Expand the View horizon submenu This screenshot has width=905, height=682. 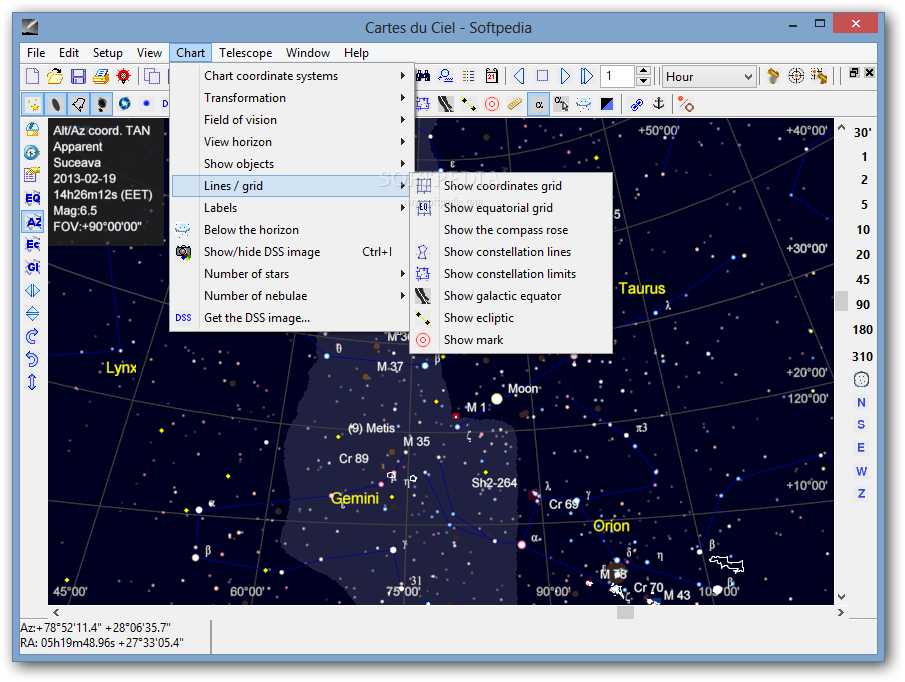coord(292,142)
